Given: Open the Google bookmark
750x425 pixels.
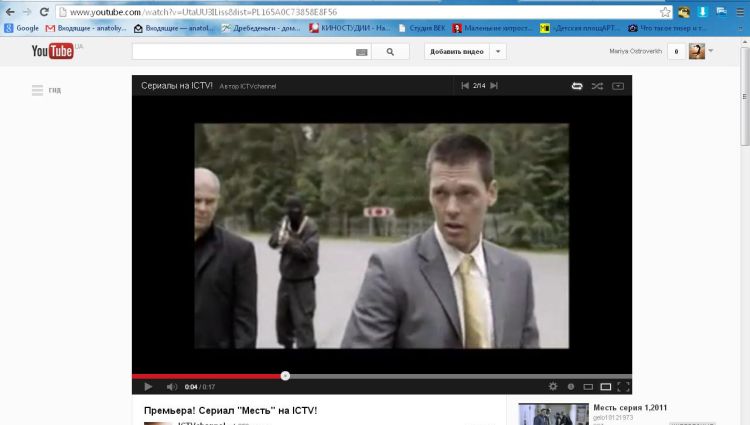Looking at the screenshot, I should tap(22, 28).
